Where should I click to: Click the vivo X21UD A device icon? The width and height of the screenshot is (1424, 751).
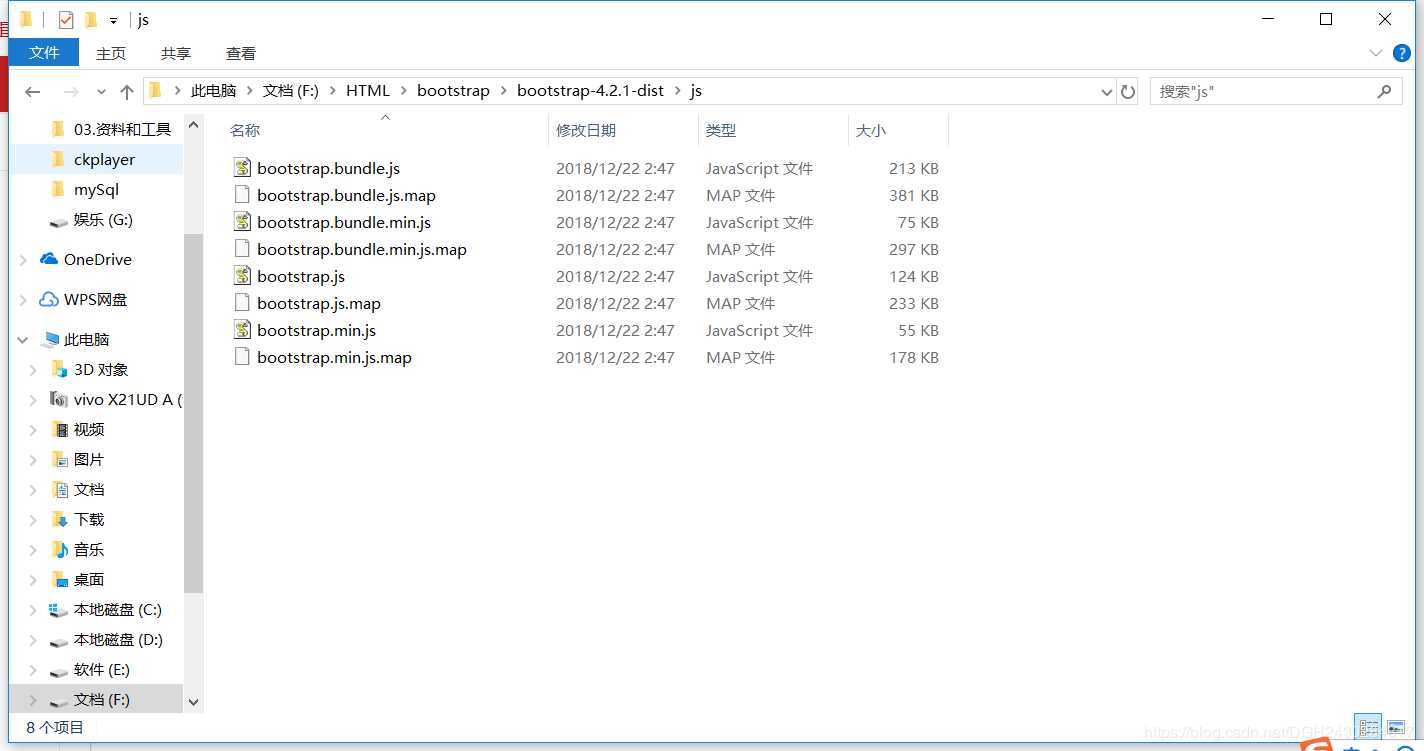[x=59, y=399]
